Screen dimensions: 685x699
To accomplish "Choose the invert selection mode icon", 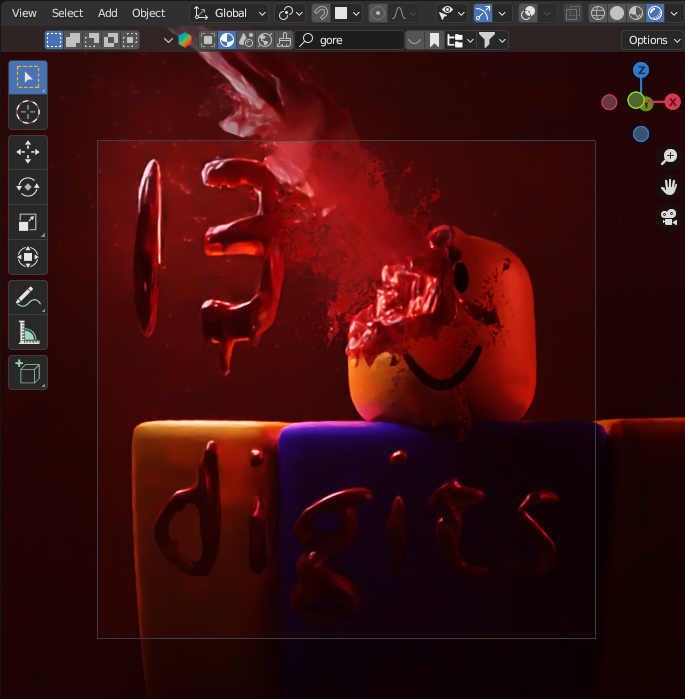I will pos(111,40).
